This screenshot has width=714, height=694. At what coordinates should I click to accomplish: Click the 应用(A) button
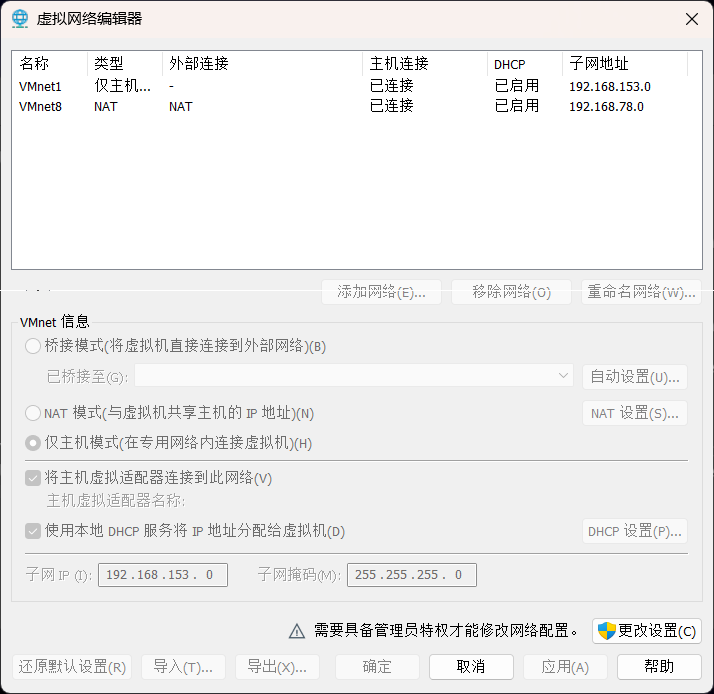[565, 667]
